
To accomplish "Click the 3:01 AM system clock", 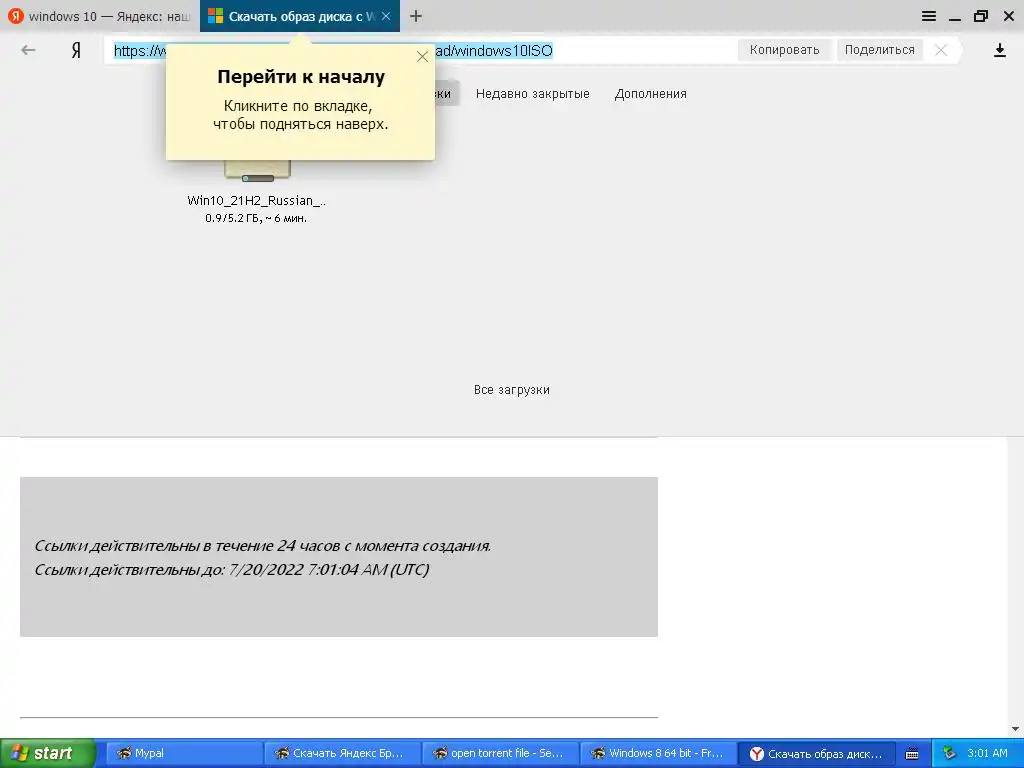I will click(987, 754).
